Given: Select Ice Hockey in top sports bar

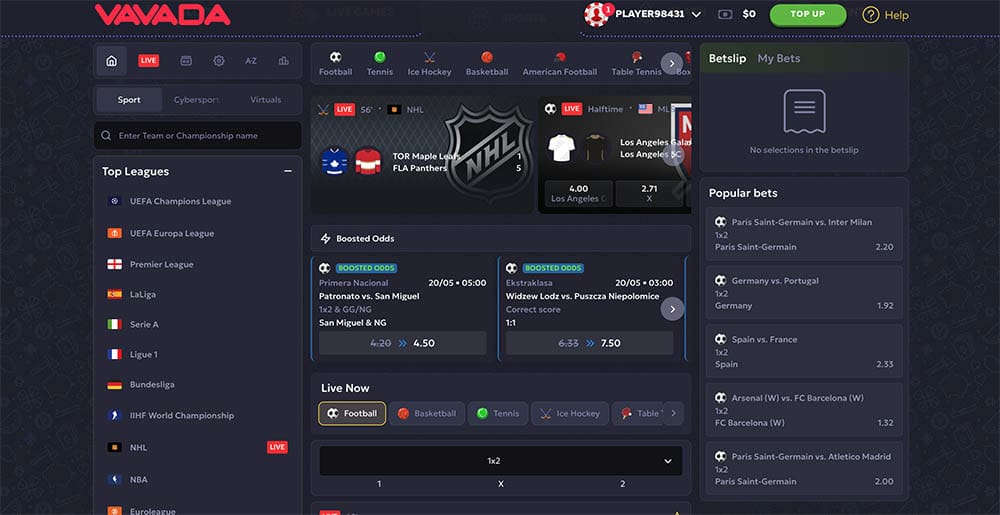Looking at the screenshot, I should tap(429, 64).
